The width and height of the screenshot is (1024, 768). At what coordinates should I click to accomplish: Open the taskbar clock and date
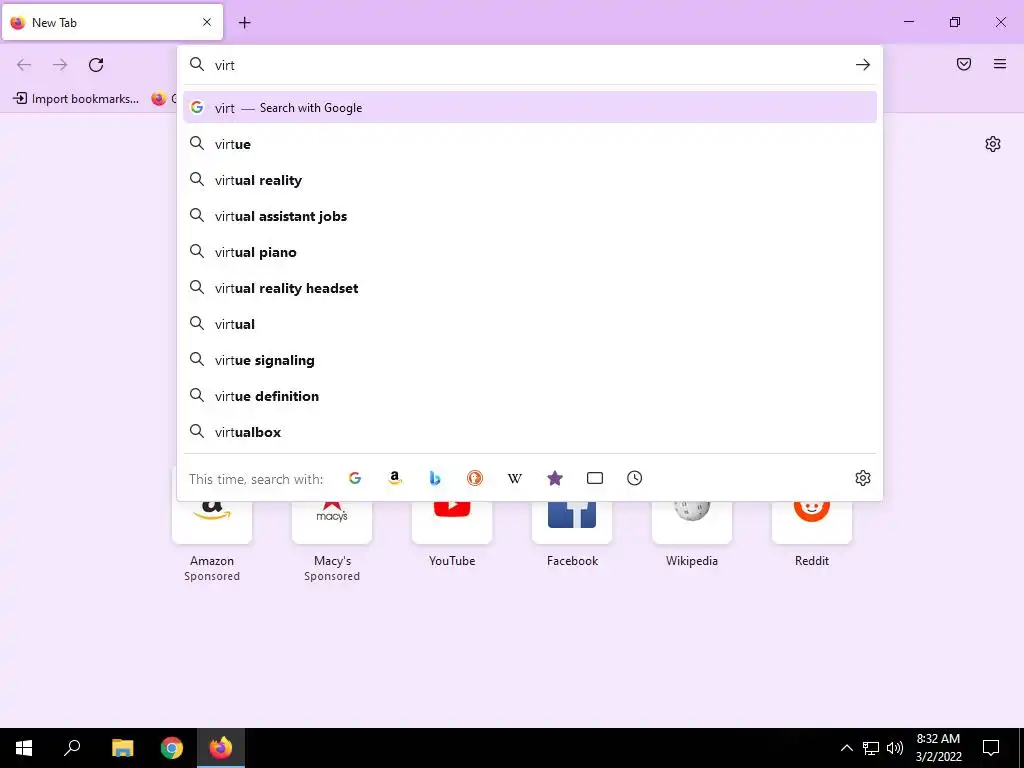tap(938, 748)
